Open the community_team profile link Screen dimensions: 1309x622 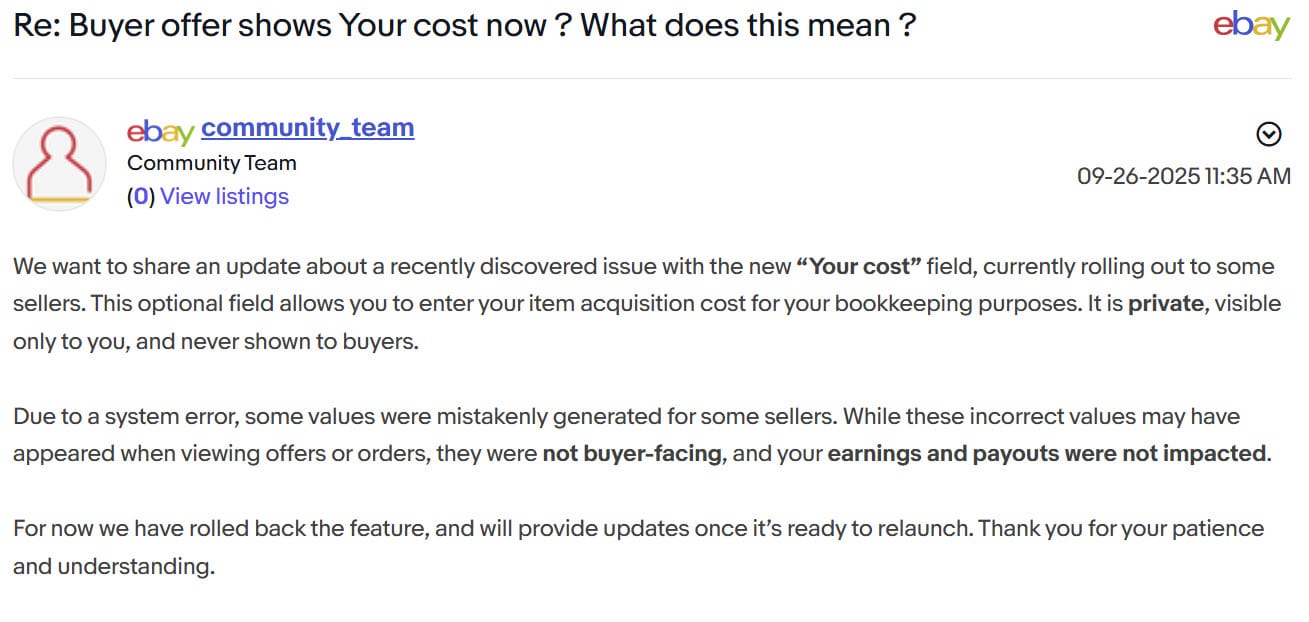[x=307, y=128]
